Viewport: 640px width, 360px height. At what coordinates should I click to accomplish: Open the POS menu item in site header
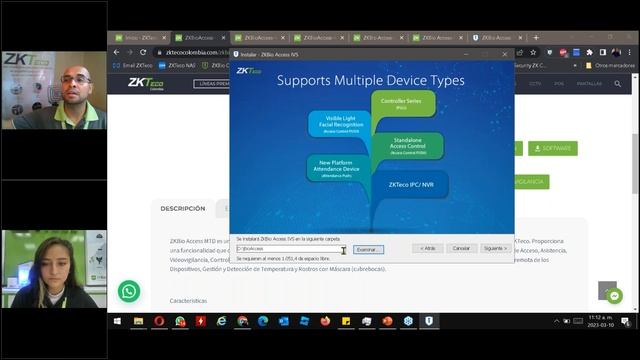click(x=559, y=84)
